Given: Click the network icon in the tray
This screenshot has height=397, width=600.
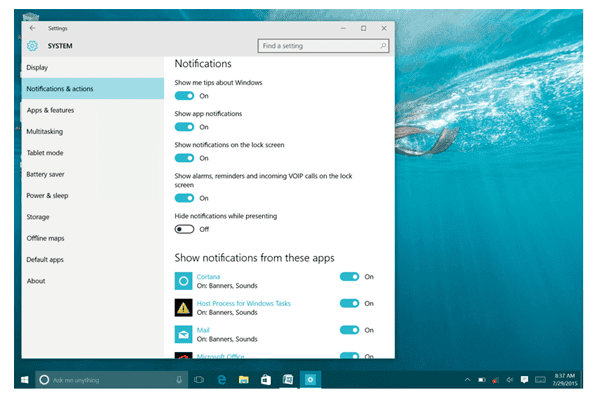Looking at the screenshot, I should coord(496,380).
